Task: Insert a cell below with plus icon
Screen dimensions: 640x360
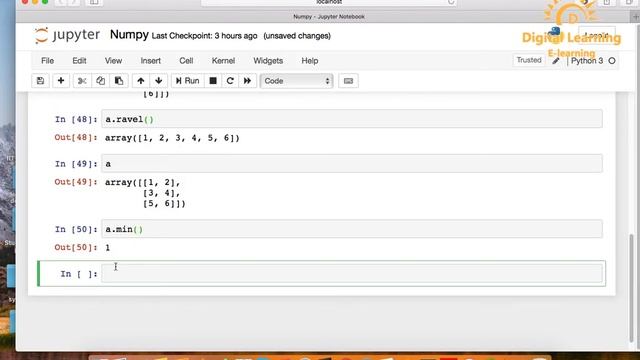Action: (x=61, y=81)
